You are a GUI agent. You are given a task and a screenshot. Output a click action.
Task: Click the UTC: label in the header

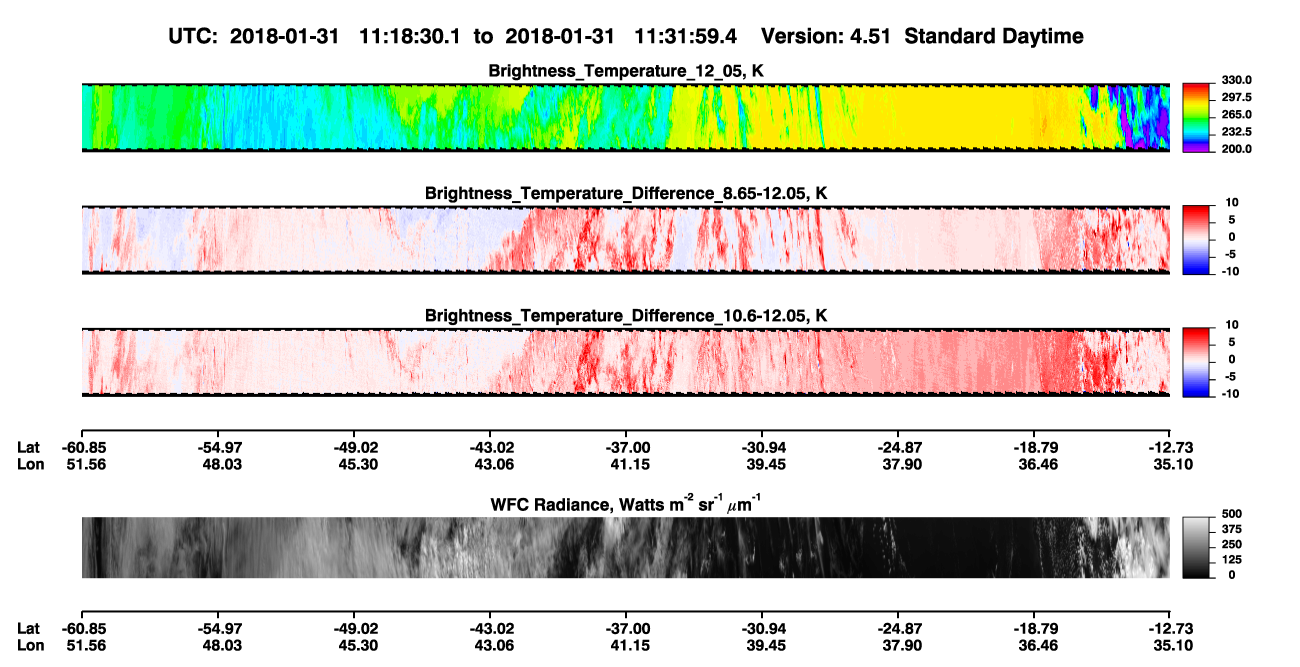195,37
